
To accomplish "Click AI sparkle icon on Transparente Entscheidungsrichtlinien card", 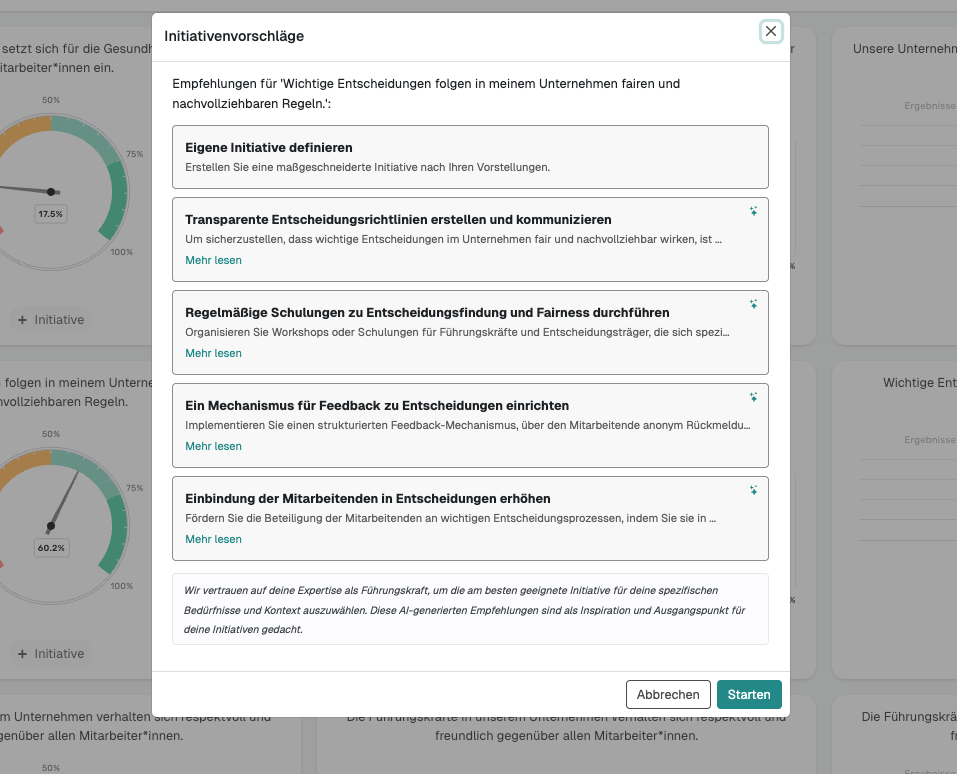I will point(753,211).
